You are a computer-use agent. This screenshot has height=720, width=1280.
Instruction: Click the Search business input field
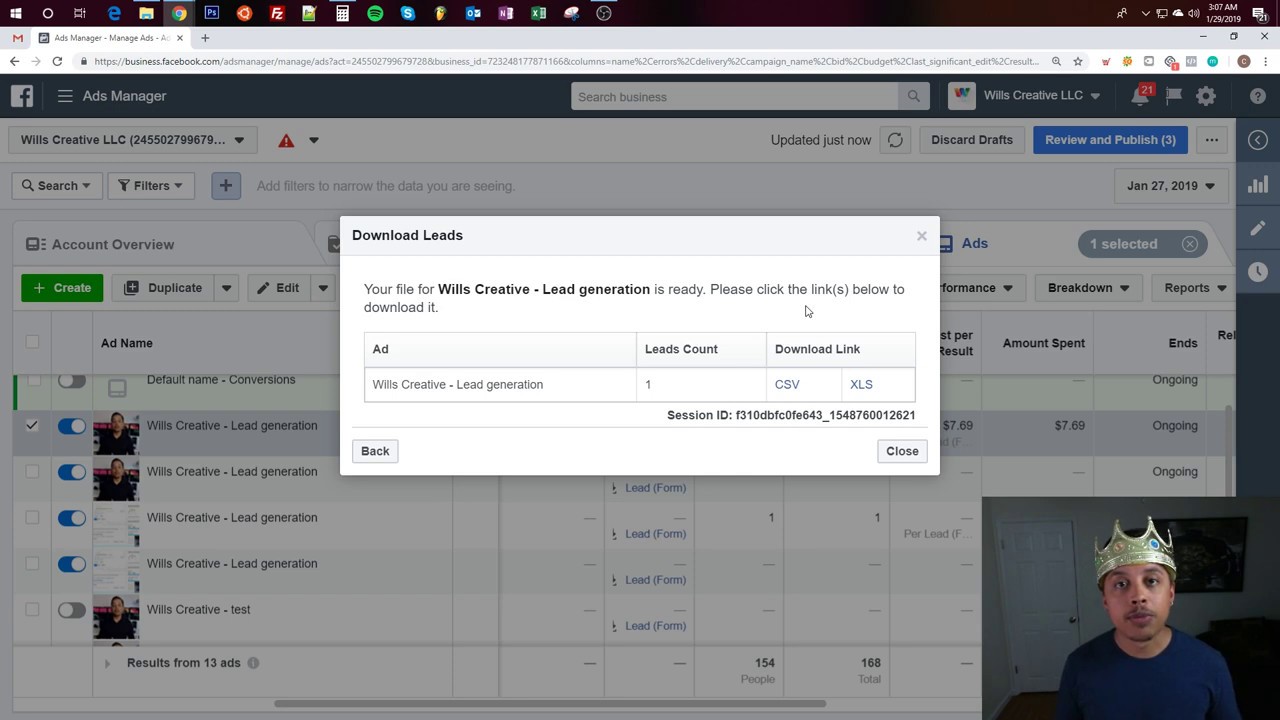[x=735, y=97]
